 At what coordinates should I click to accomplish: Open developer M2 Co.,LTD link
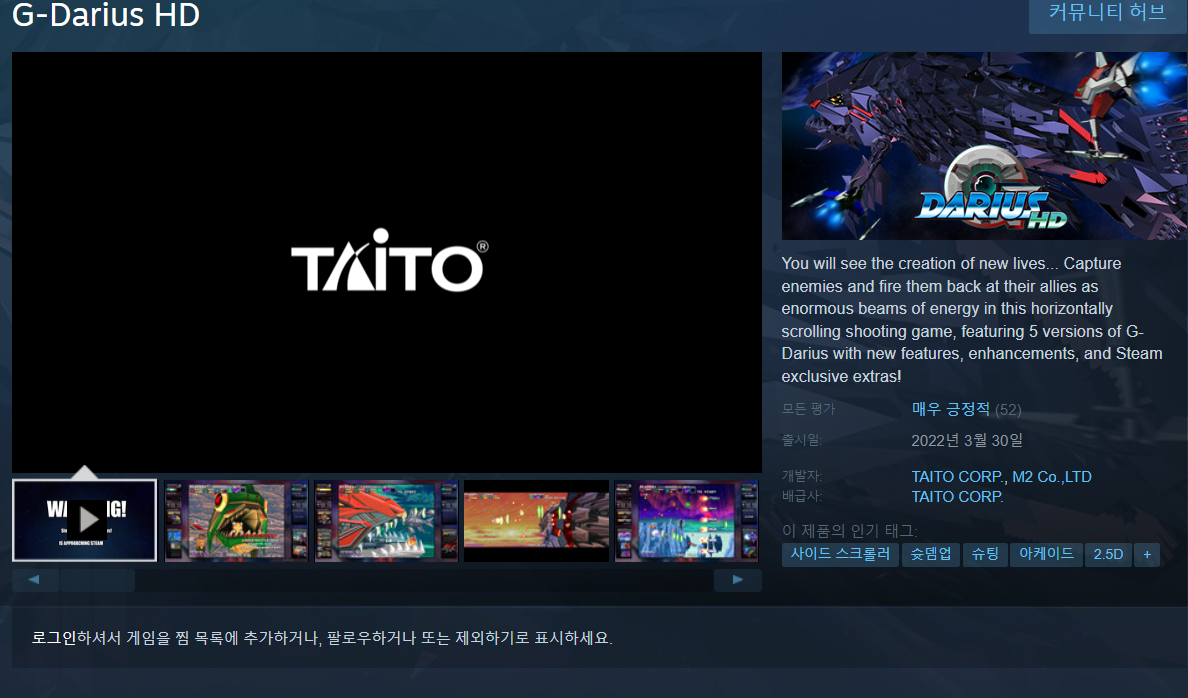pyautogui.click(x=1052, y=477)
